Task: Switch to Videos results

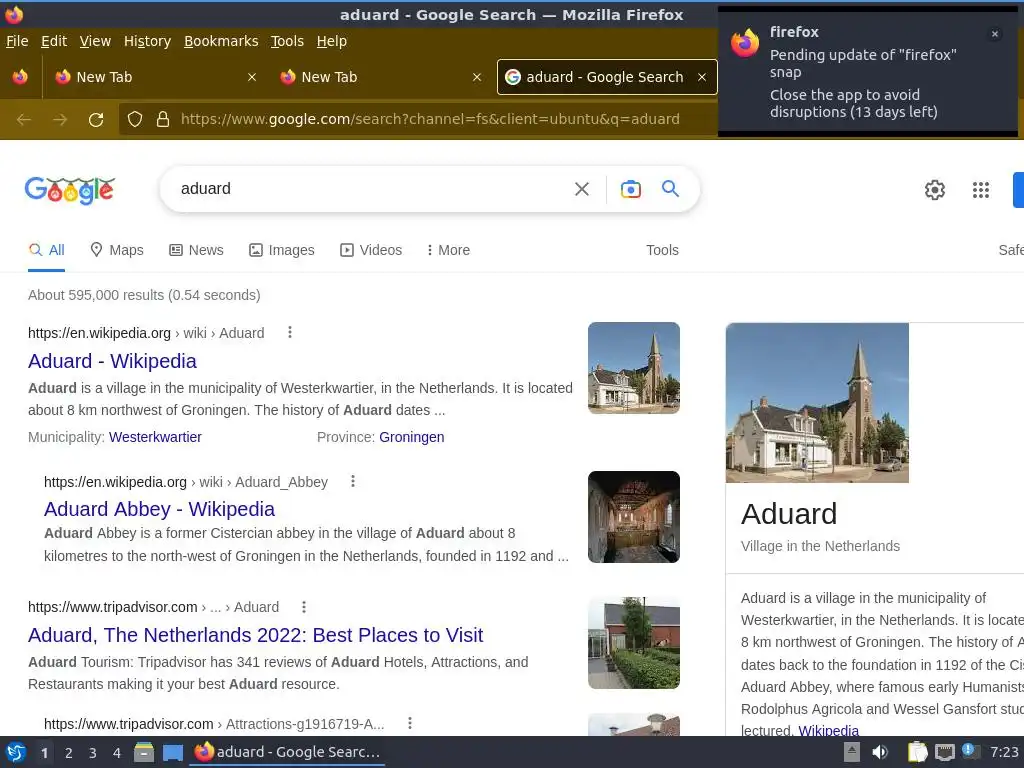Action: (371, 250)
